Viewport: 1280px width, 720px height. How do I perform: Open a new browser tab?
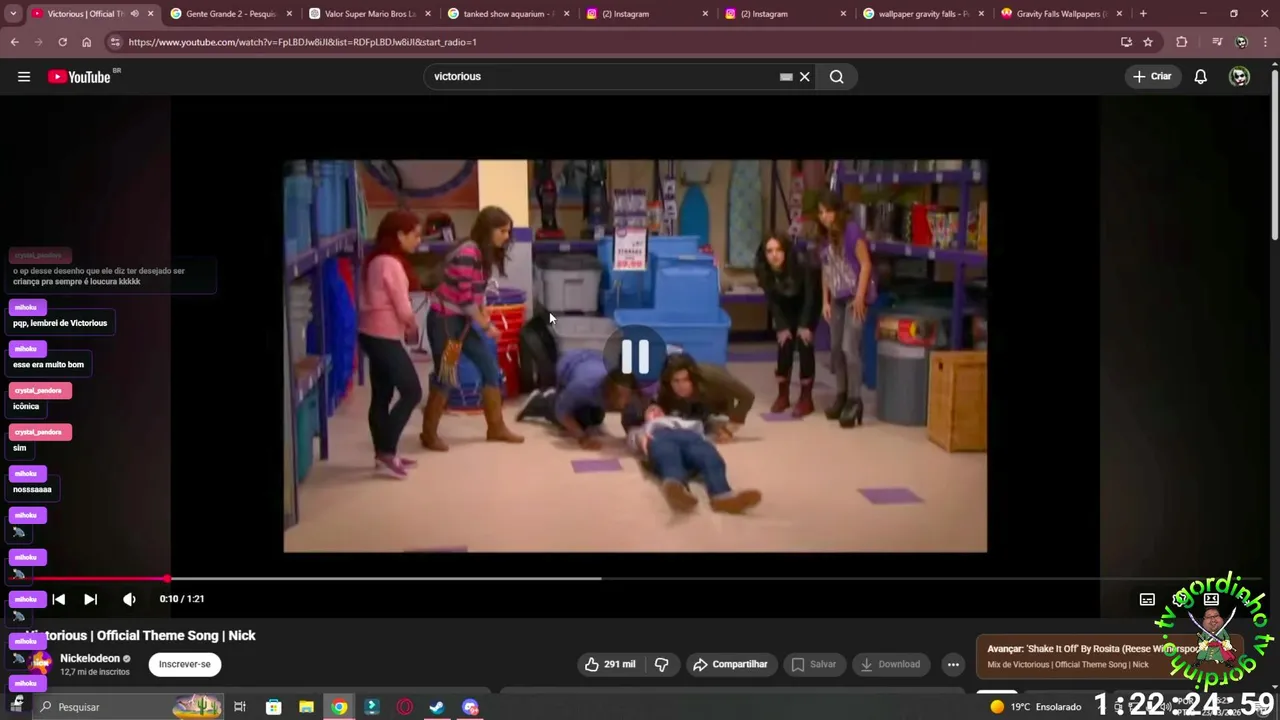coord(1143,14)
